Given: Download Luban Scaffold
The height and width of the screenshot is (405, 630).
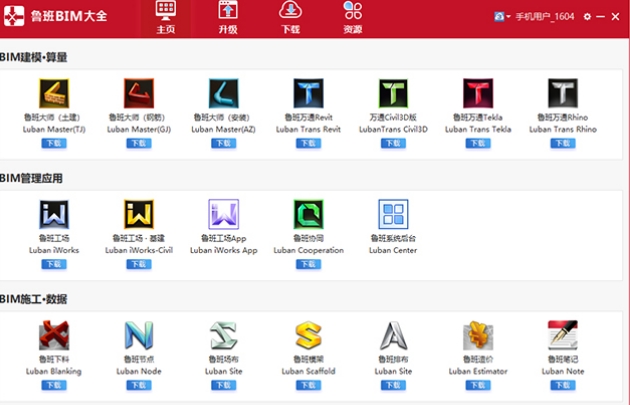Looking at the screenshot, I should coord(308,385).
